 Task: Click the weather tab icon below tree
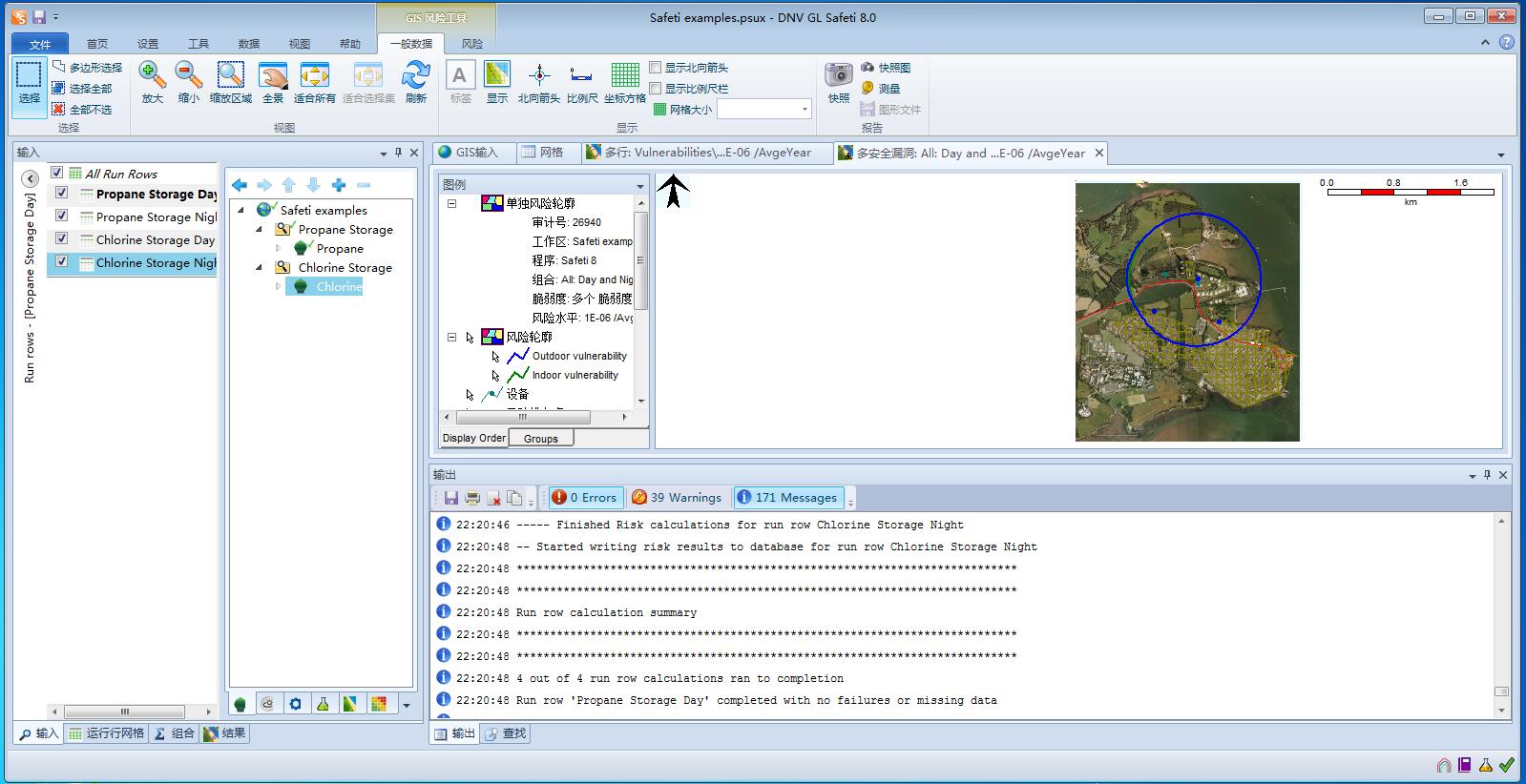[267, 704]
